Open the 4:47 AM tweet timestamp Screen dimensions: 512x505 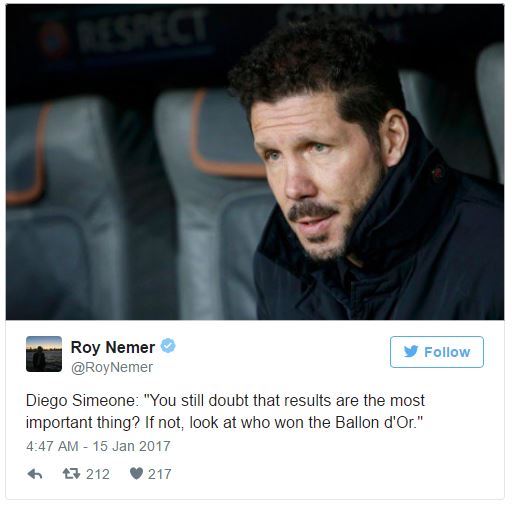coord(98,446)
